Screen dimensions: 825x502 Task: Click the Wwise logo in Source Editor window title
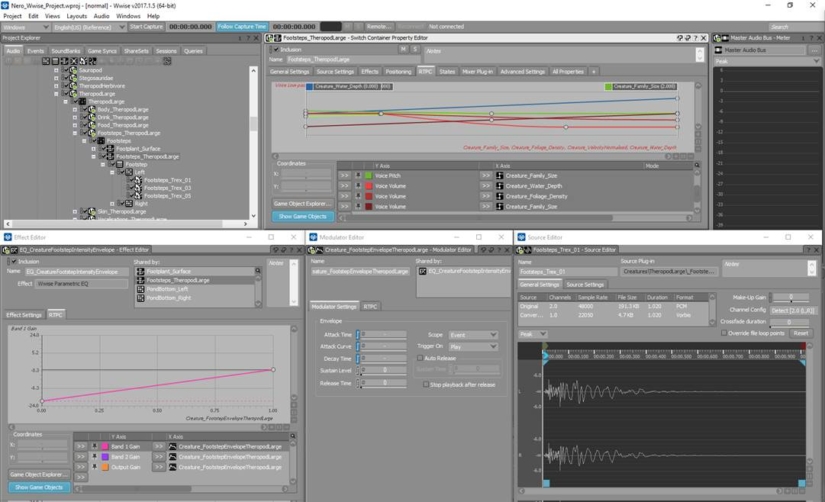521,237
